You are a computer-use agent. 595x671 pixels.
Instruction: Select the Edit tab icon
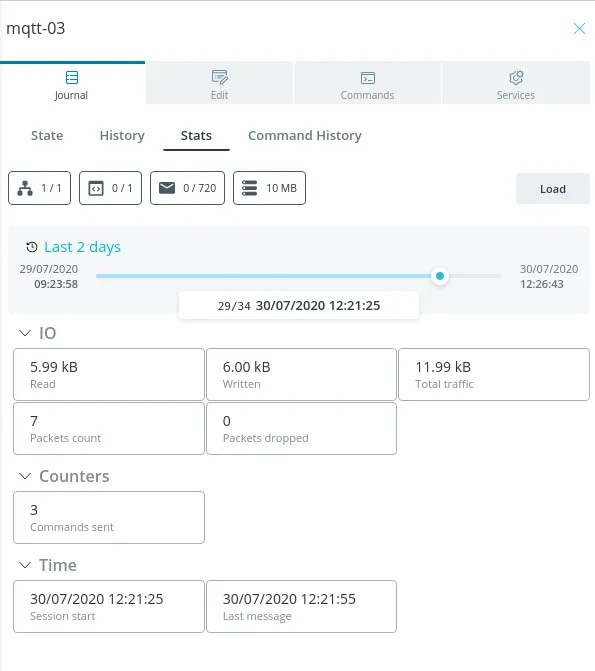(220, 77)
